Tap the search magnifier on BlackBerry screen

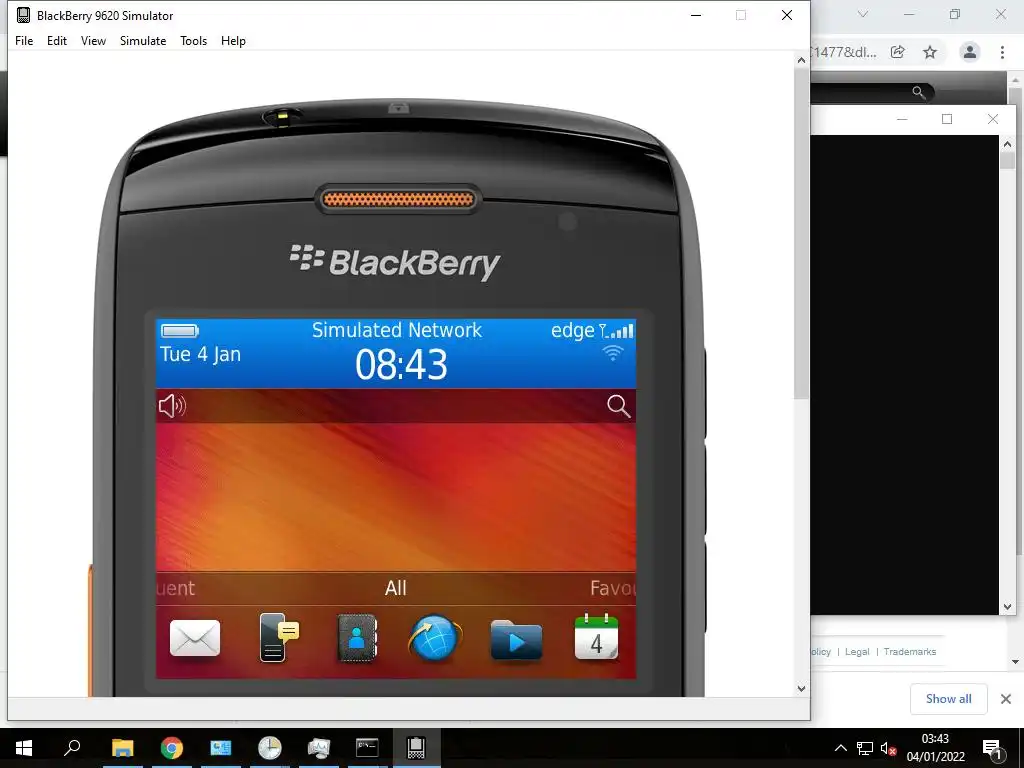pos(618,406)
